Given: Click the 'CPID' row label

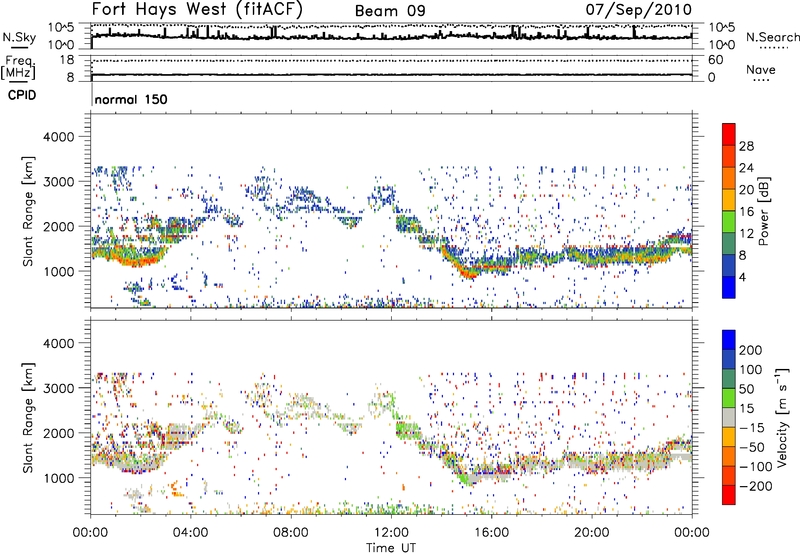Looking at the screenshot, I should pyautogui.click(x=22, y=95).
